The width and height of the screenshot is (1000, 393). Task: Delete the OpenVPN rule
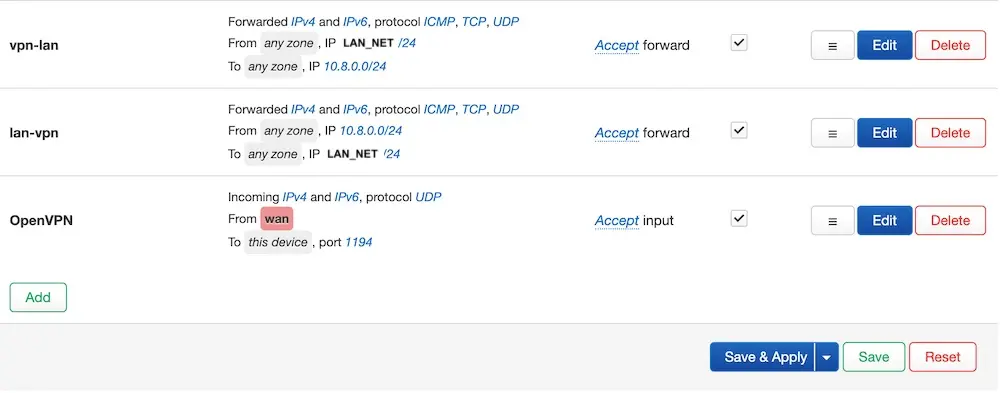950,221
